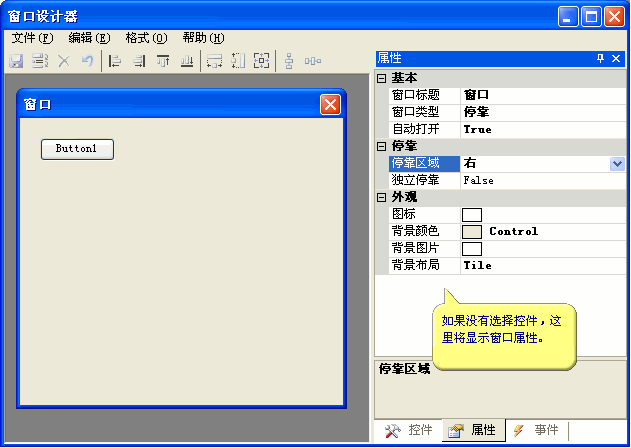The width and height of the screenshot is (631, 448).
Task: Click the 背景颜色 Control color swatch
Action: click(x=472, y=232)
